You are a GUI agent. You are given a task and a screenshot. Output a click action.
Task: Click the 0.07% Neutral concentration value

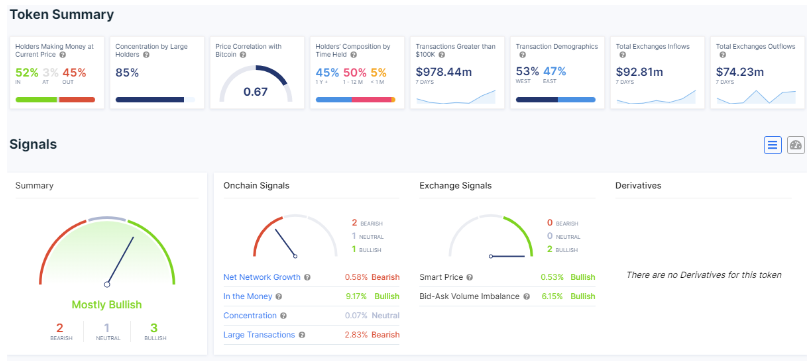[372, 315]
